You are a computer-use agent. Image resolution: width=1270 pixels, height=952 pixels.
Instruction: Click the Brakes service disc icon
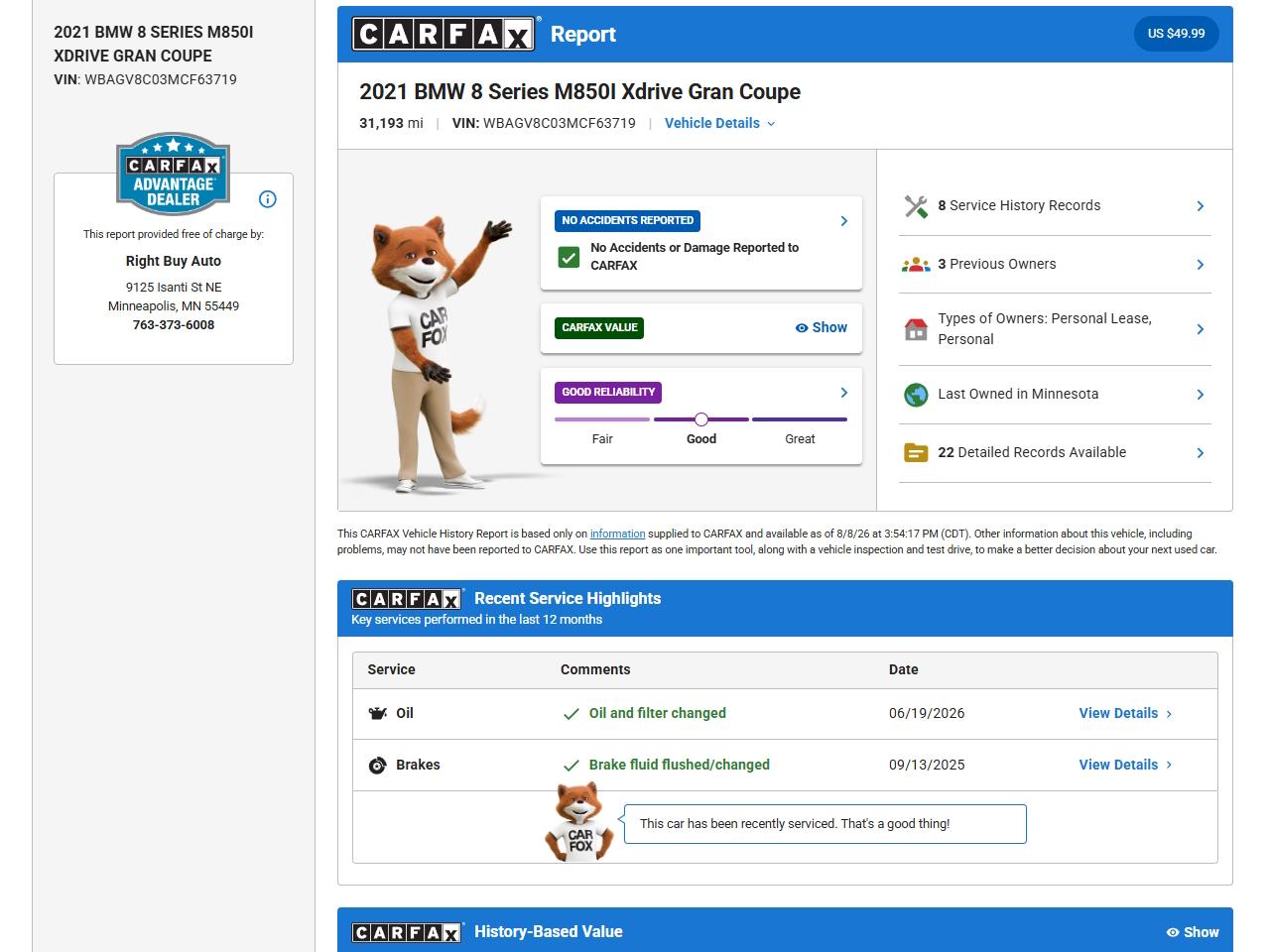pos(378,766)
